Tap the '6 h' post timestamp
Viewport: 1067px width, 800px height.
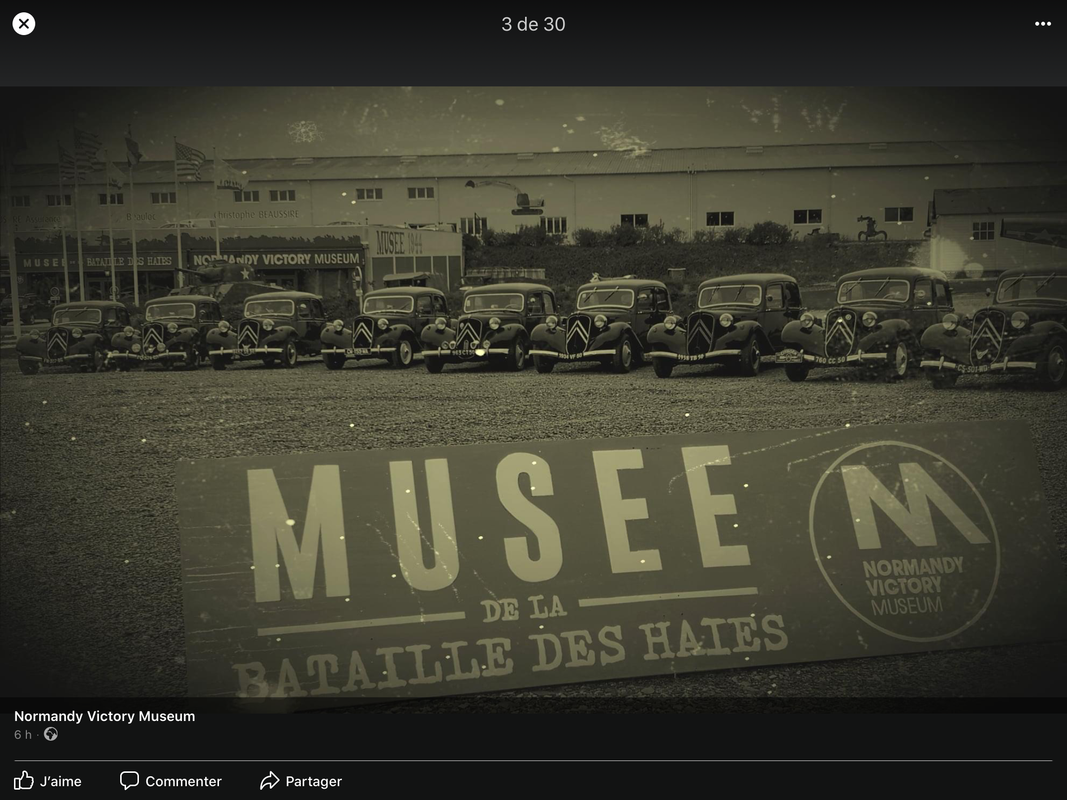click(x=22, y=734)
